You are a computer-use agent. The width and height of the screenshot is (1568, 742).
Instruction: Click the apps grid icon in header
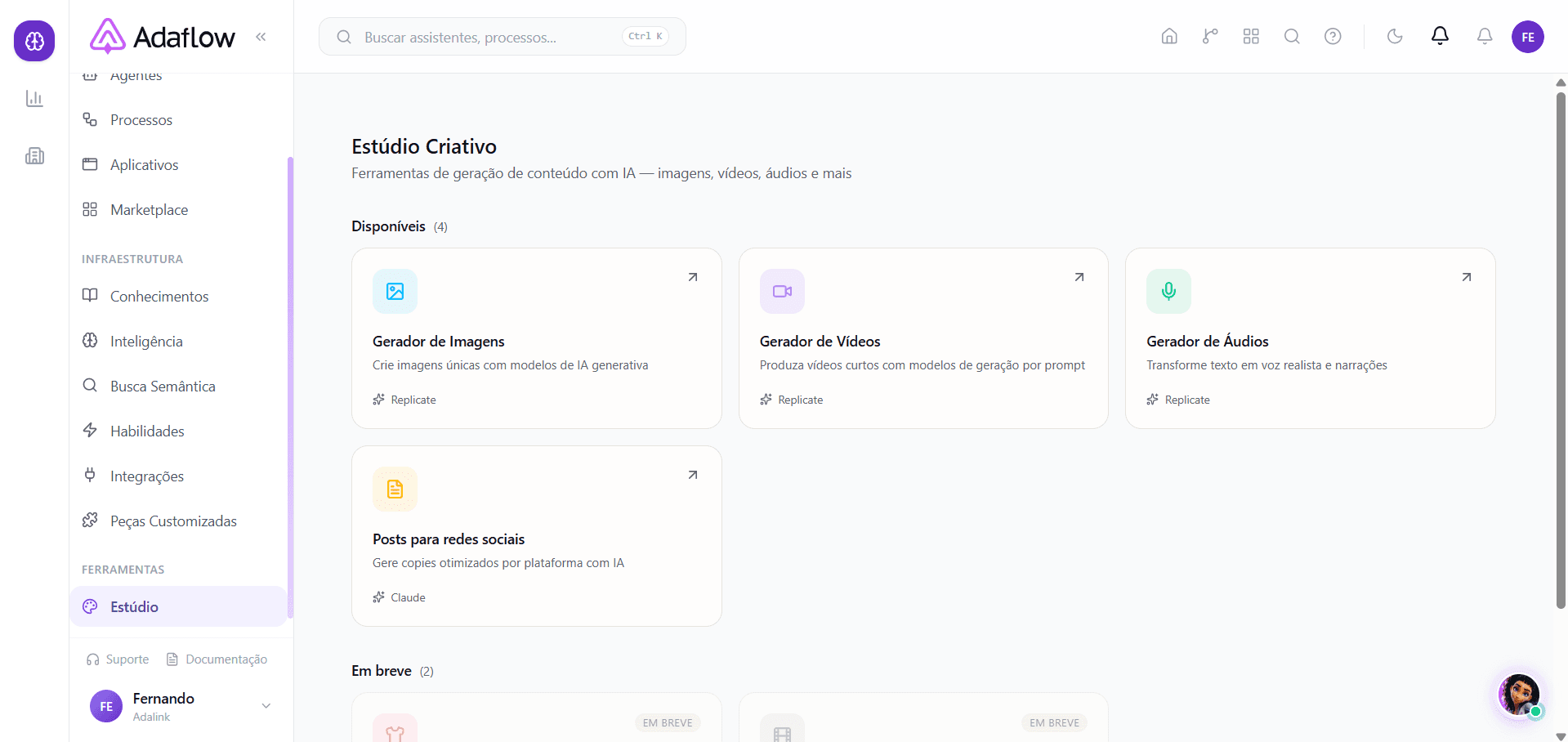(1251, 37)
